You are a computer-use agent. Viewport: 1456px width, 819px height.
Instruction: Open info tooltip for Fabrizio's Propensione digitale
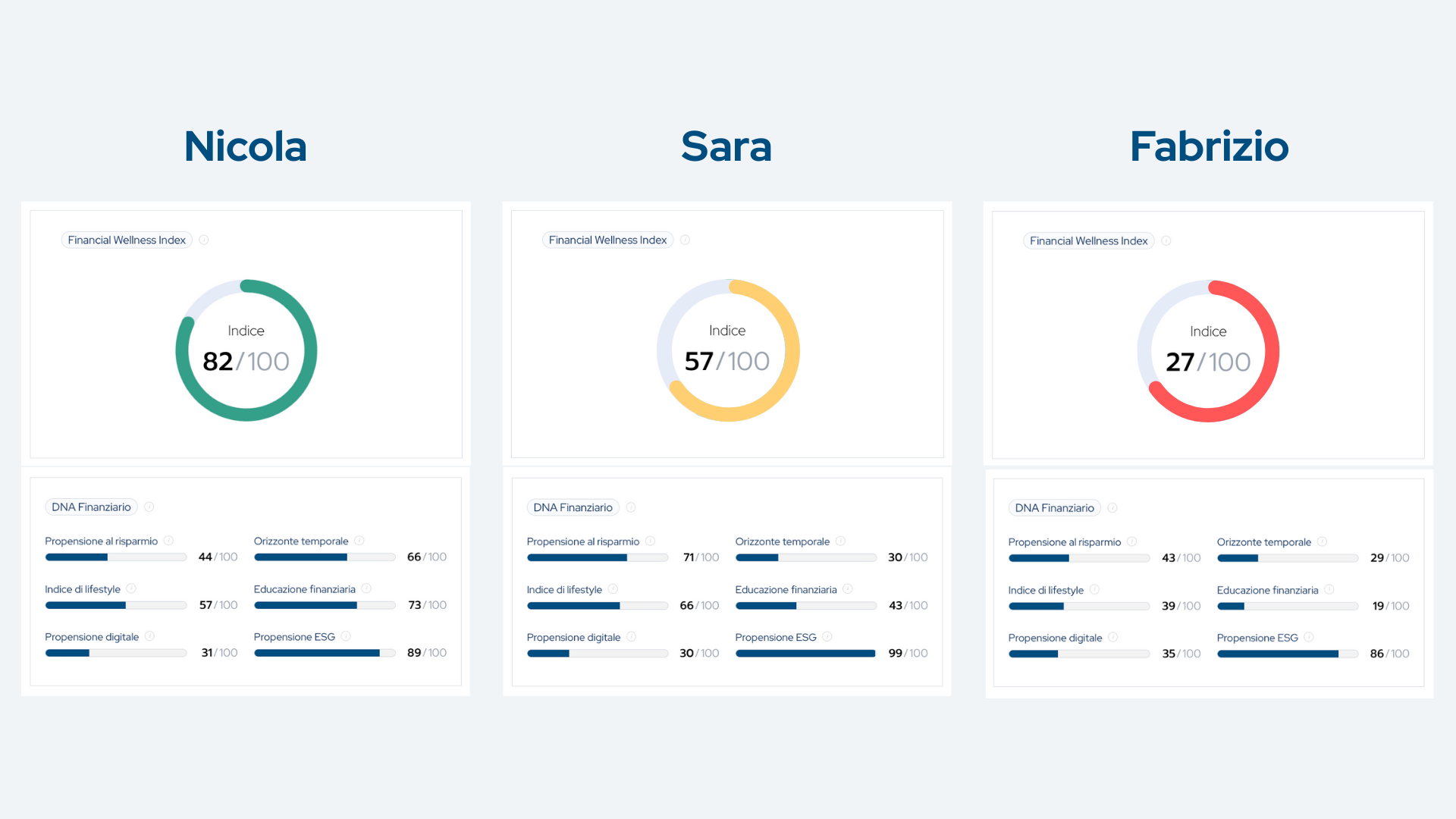point(1113,638)
